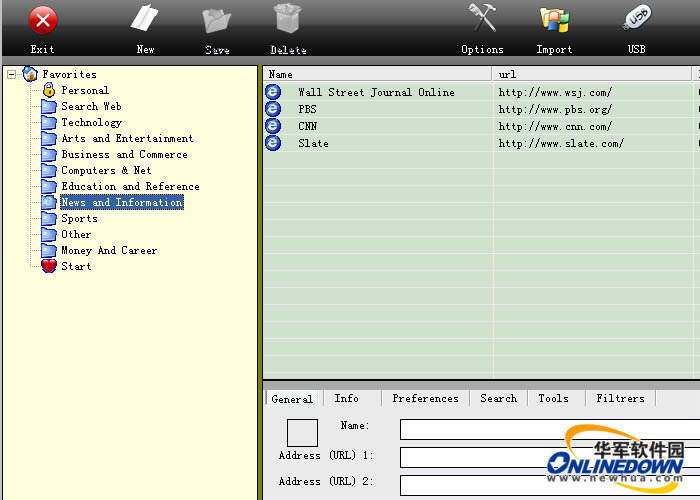Select the Money And Career tree item
The width and height of the screenshot is (700, 500).
click(x=109, y=250)
